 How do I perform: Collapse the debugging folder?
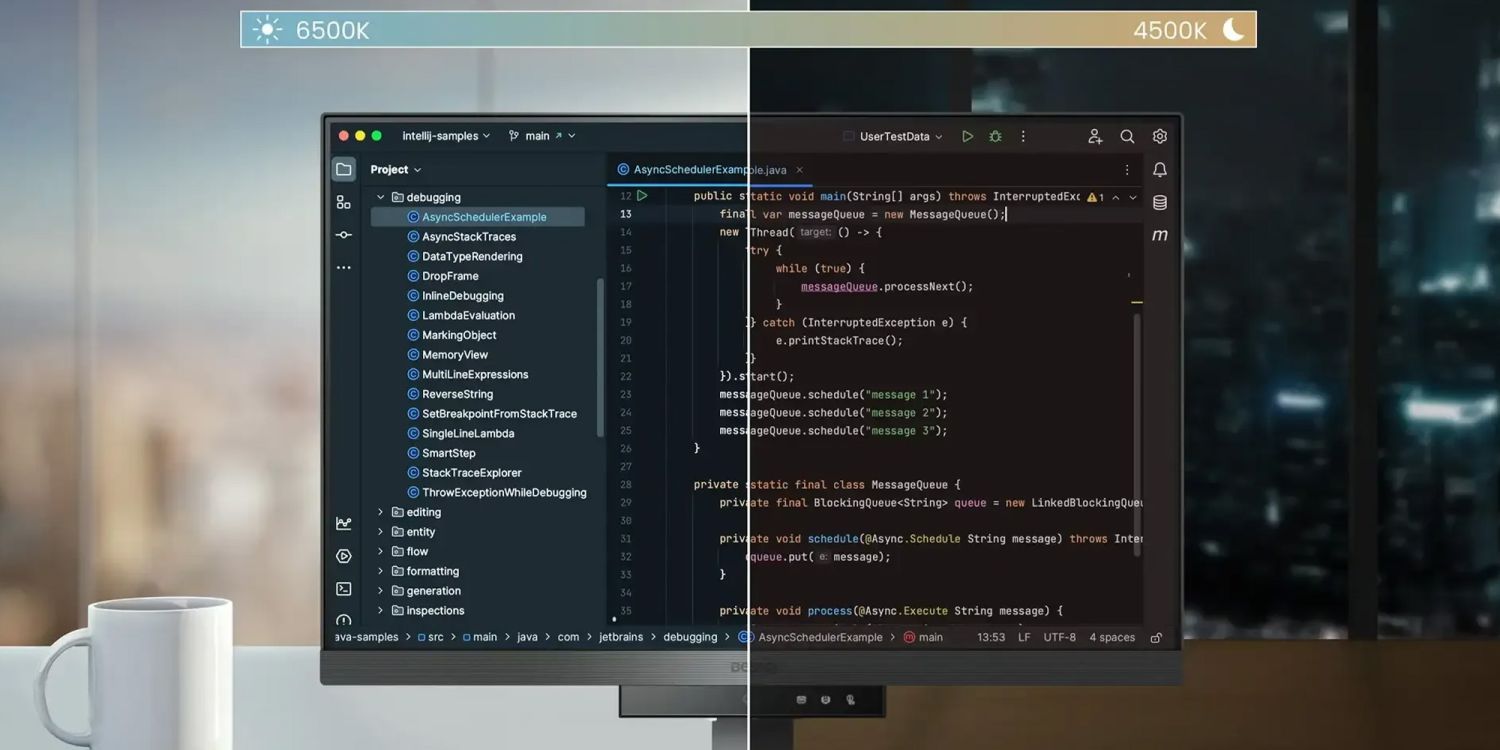click(x=381, y=197)
